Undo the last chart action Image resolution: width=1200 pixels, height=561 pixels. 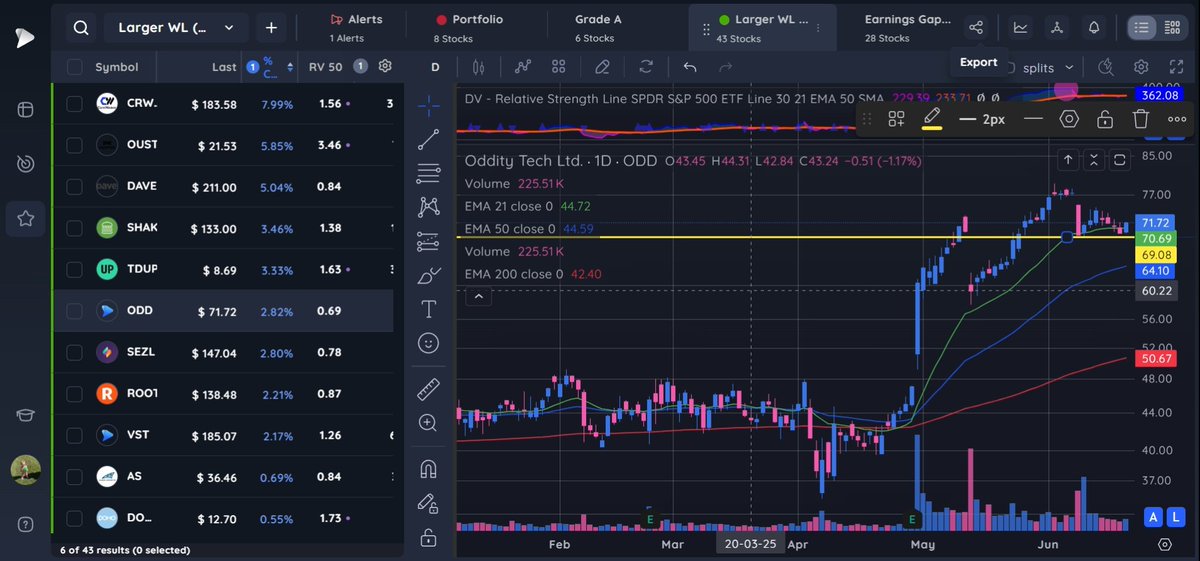click(690, 68)
